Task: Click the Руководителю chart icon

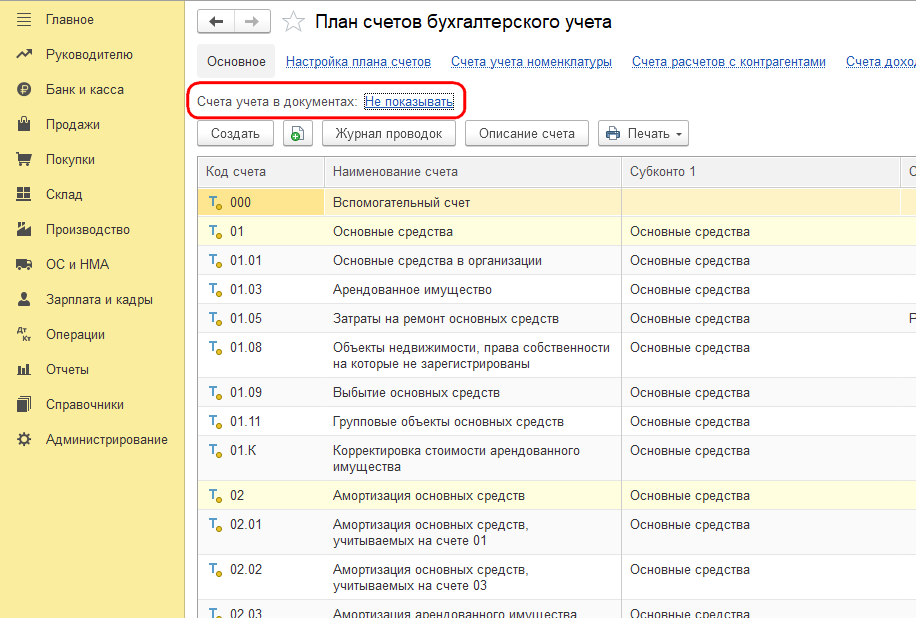Action: (x=24, y=54)
